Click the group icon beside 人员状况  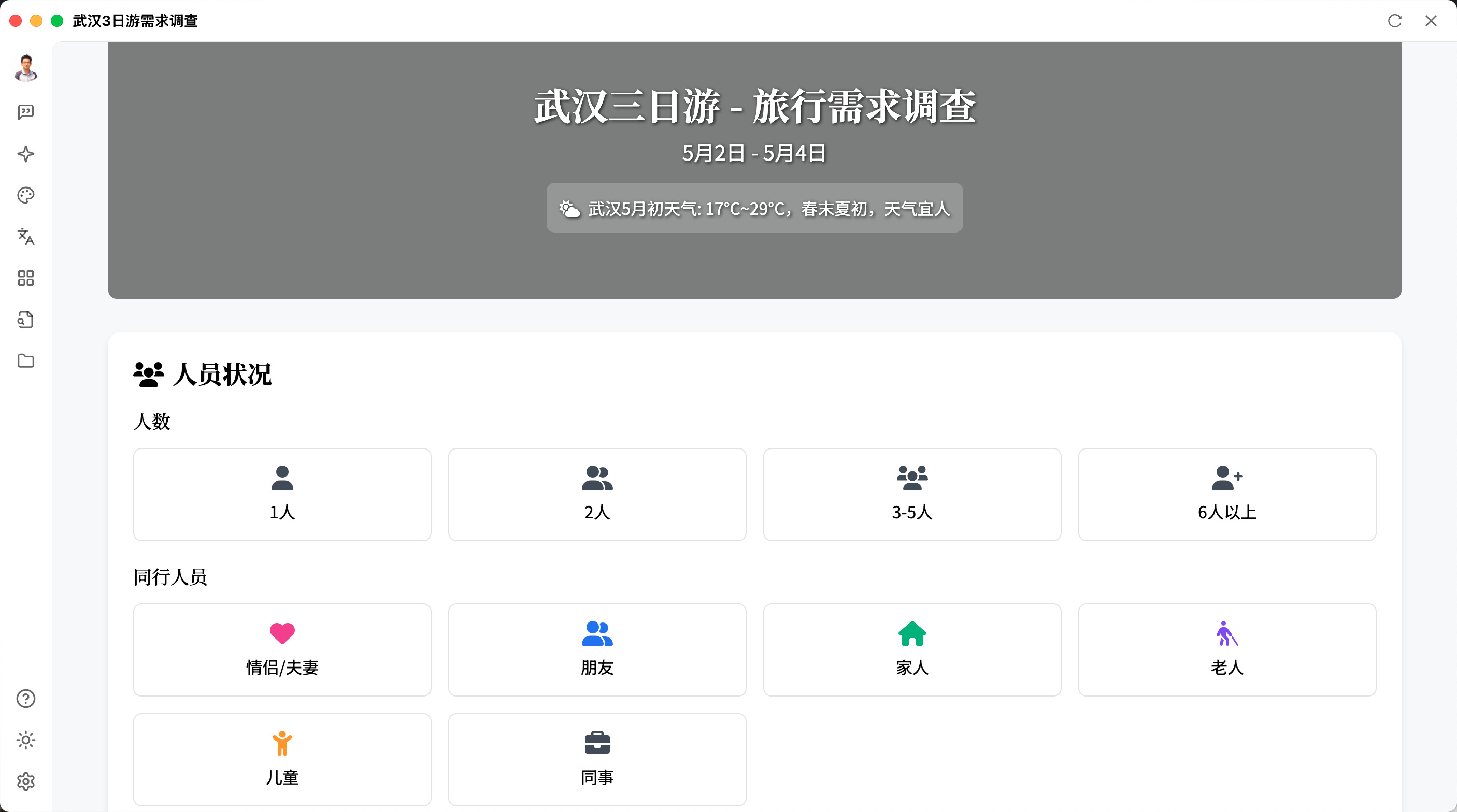click(149, 374)
